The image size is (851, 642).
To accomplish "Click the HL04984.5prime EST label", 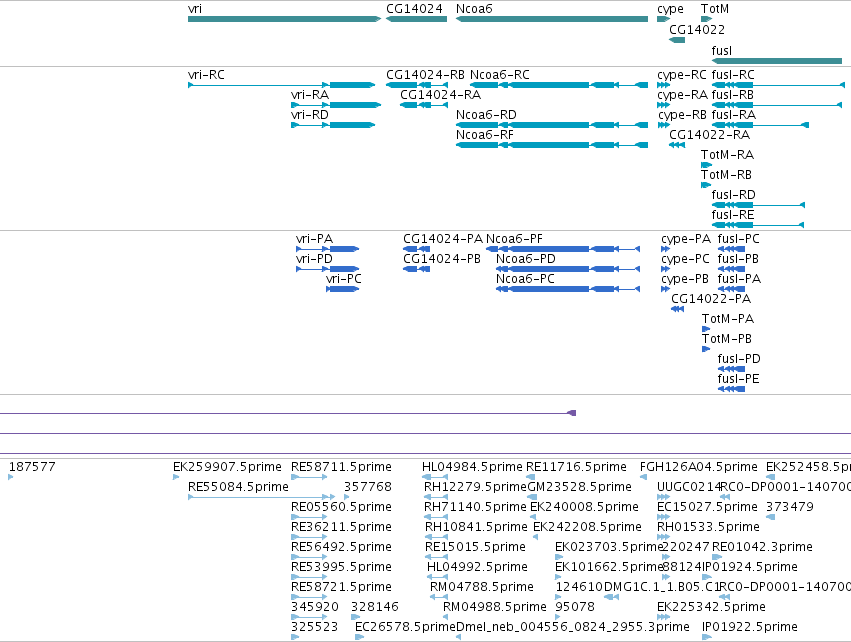I will point(472,467).
